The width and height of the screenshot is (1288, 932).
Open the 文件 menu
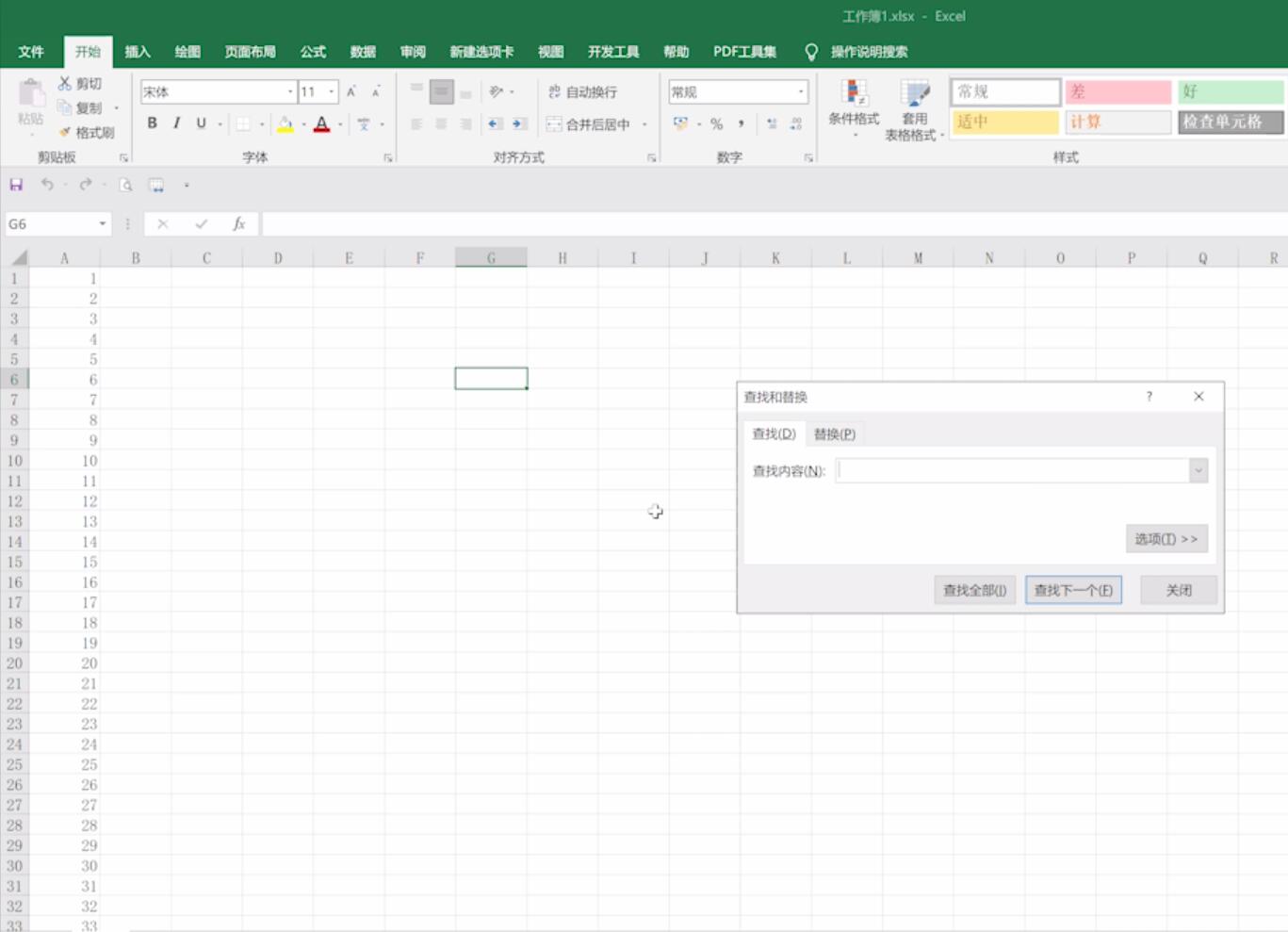coord(31,52)
